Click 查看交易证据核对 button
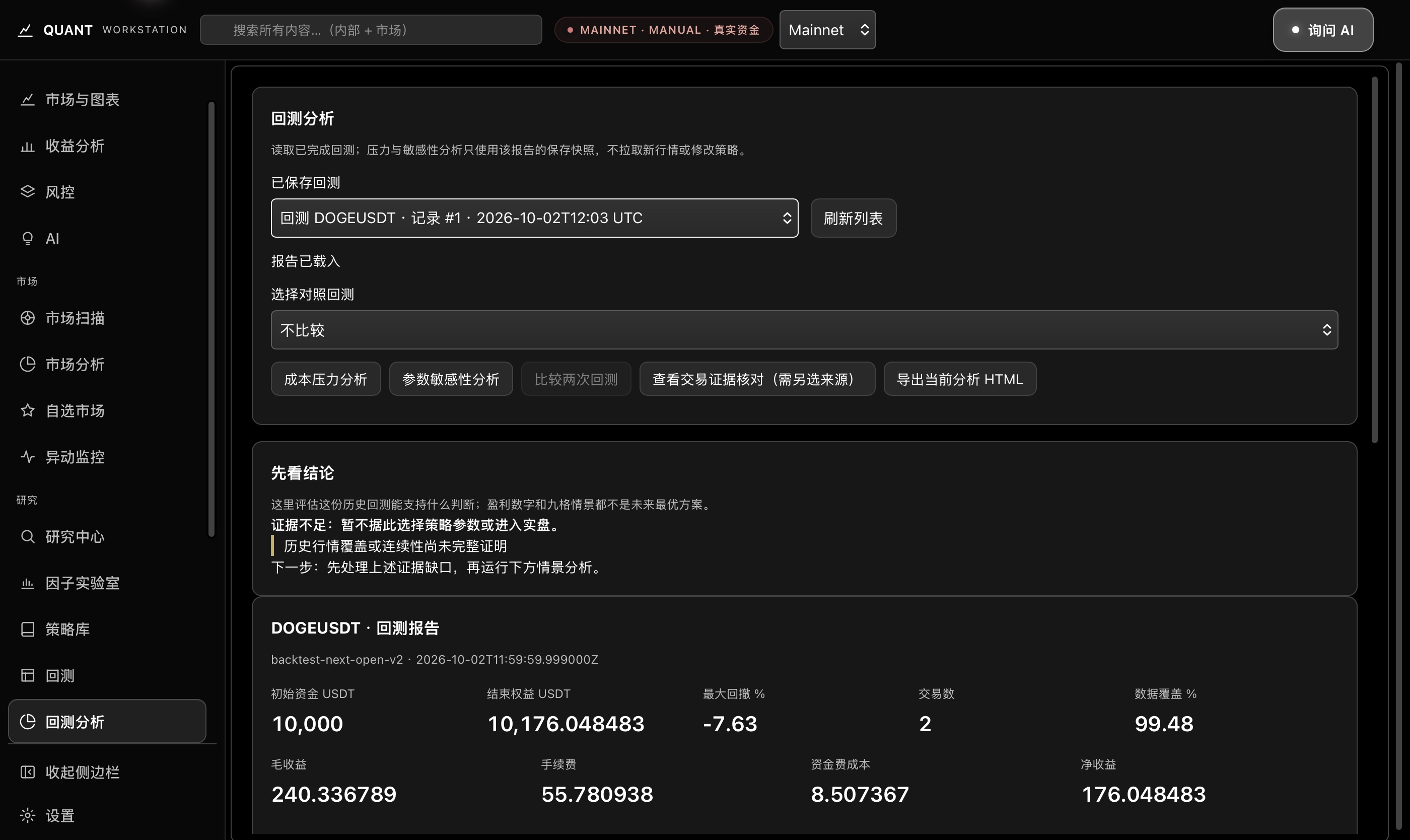 (x=757, y=379)
